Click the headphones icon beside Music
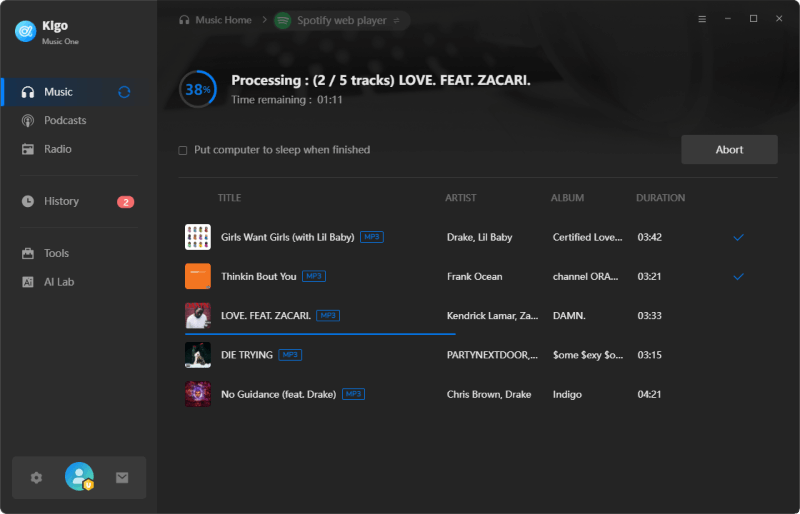The height and width of the screenshot is (514, 800). 28,92
